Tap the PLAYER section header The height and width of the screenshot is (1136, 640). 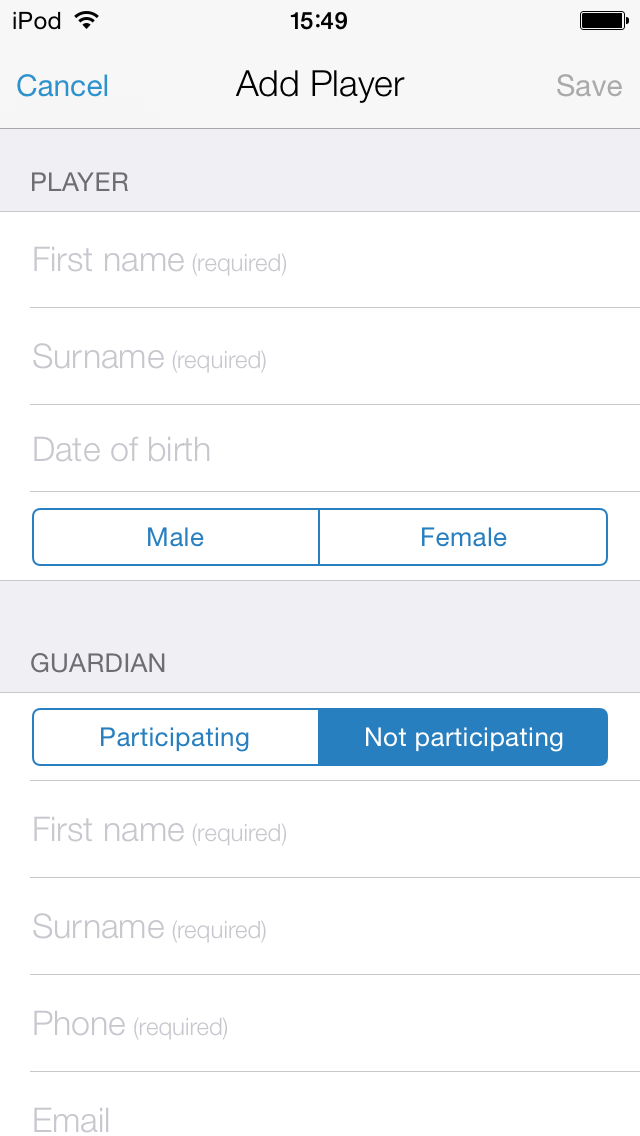click(80, 182)
